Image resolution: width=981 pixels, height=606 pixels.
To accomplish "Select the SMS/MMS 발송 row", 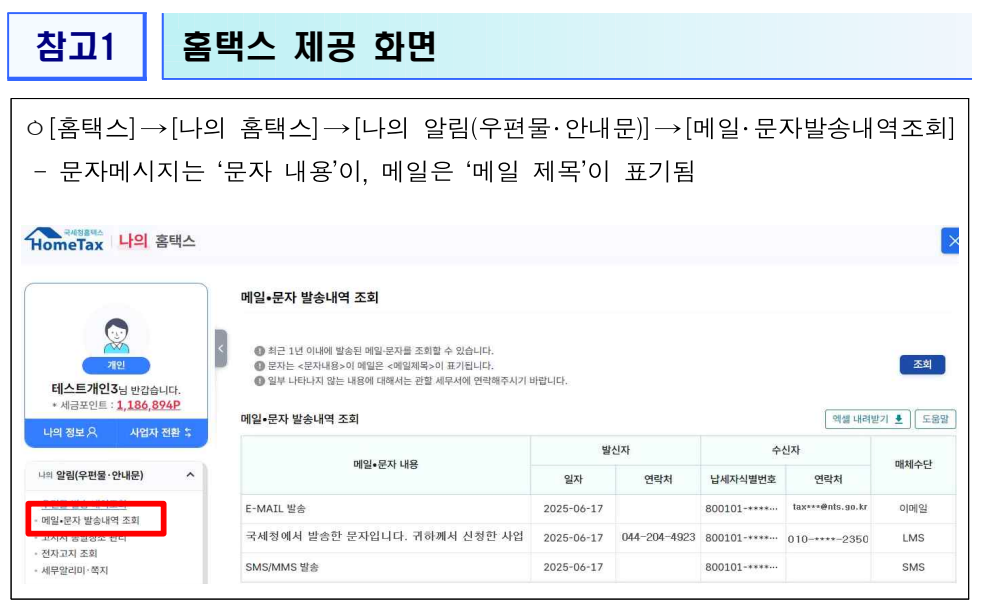I will (x=598, y=567).
